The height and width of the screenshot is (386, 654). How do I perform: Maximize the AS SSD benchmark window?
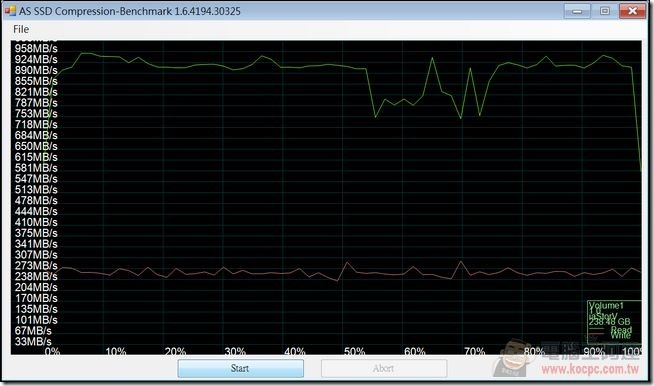tap(604, 11)
